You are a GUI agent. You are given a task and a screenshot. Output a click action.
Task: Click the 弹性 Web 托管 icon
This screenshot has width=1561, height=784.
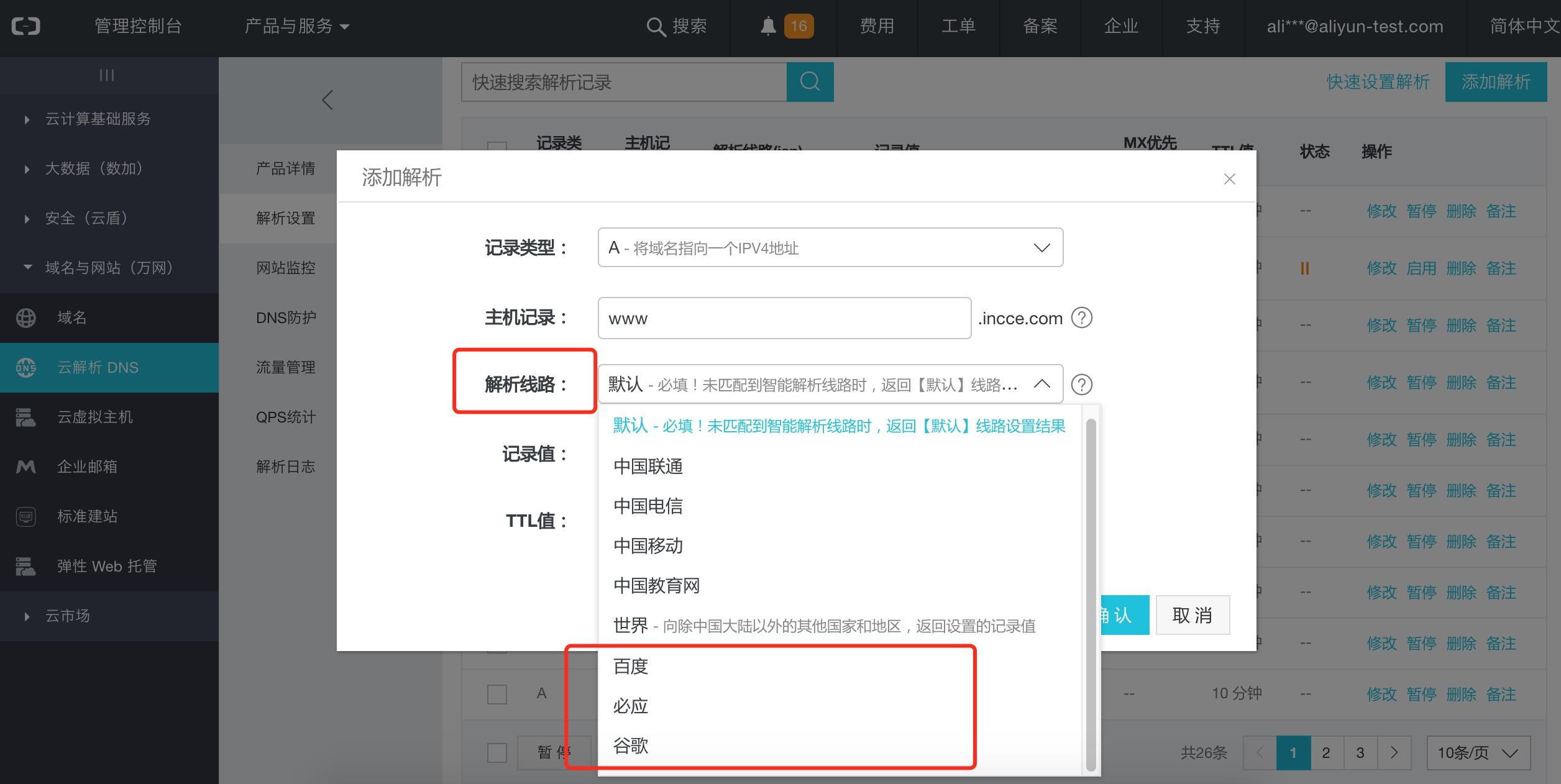tap(26, 566)
